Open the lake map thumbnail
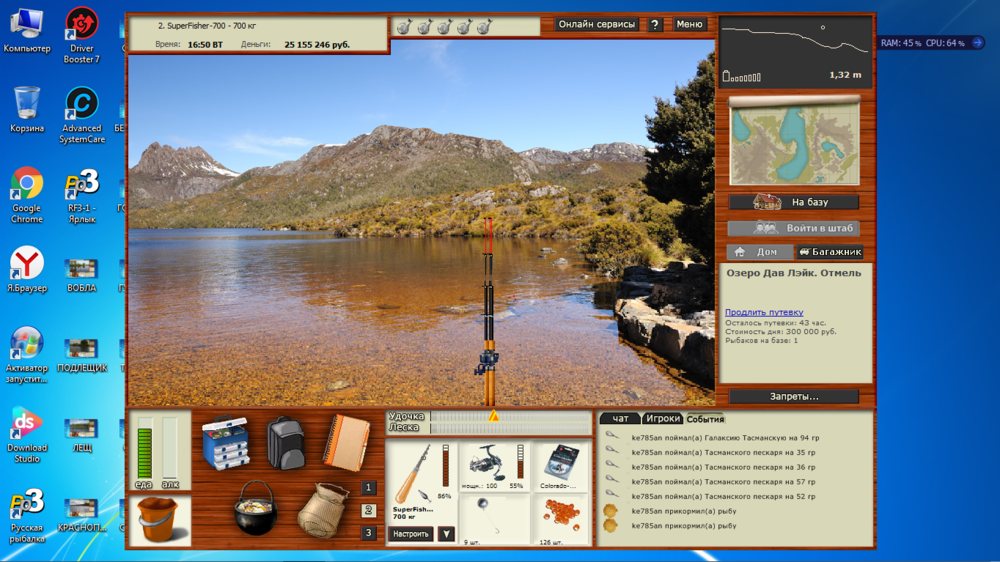This screenshot has width=1000, height=562. [795, 141]
